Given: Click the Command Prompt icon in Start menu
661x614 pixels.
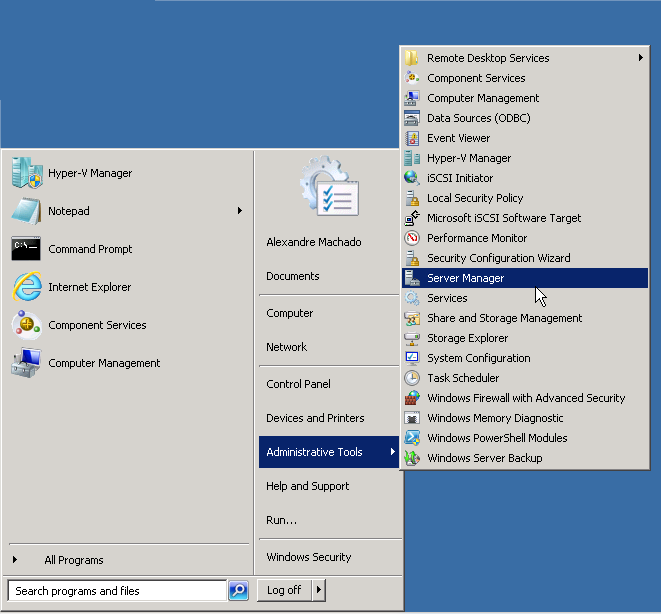Looking at the screenshot, I should point(26,249).
